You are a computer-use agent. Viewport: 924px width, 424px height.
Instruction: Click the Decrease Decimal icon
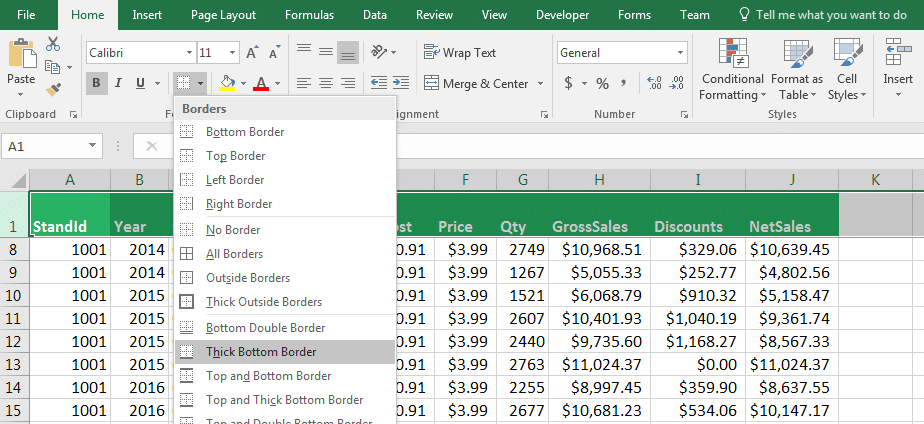pos(676,83)
